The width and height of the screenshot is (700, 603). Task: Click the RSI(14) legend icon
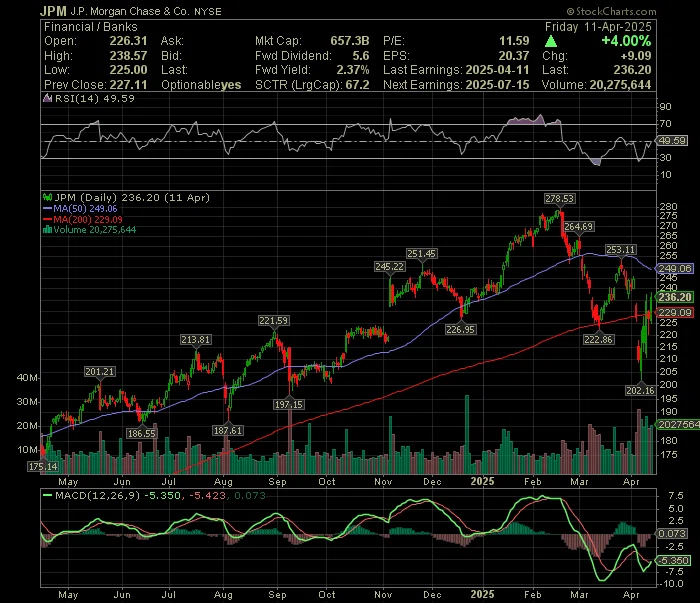(x=47, y=98)
